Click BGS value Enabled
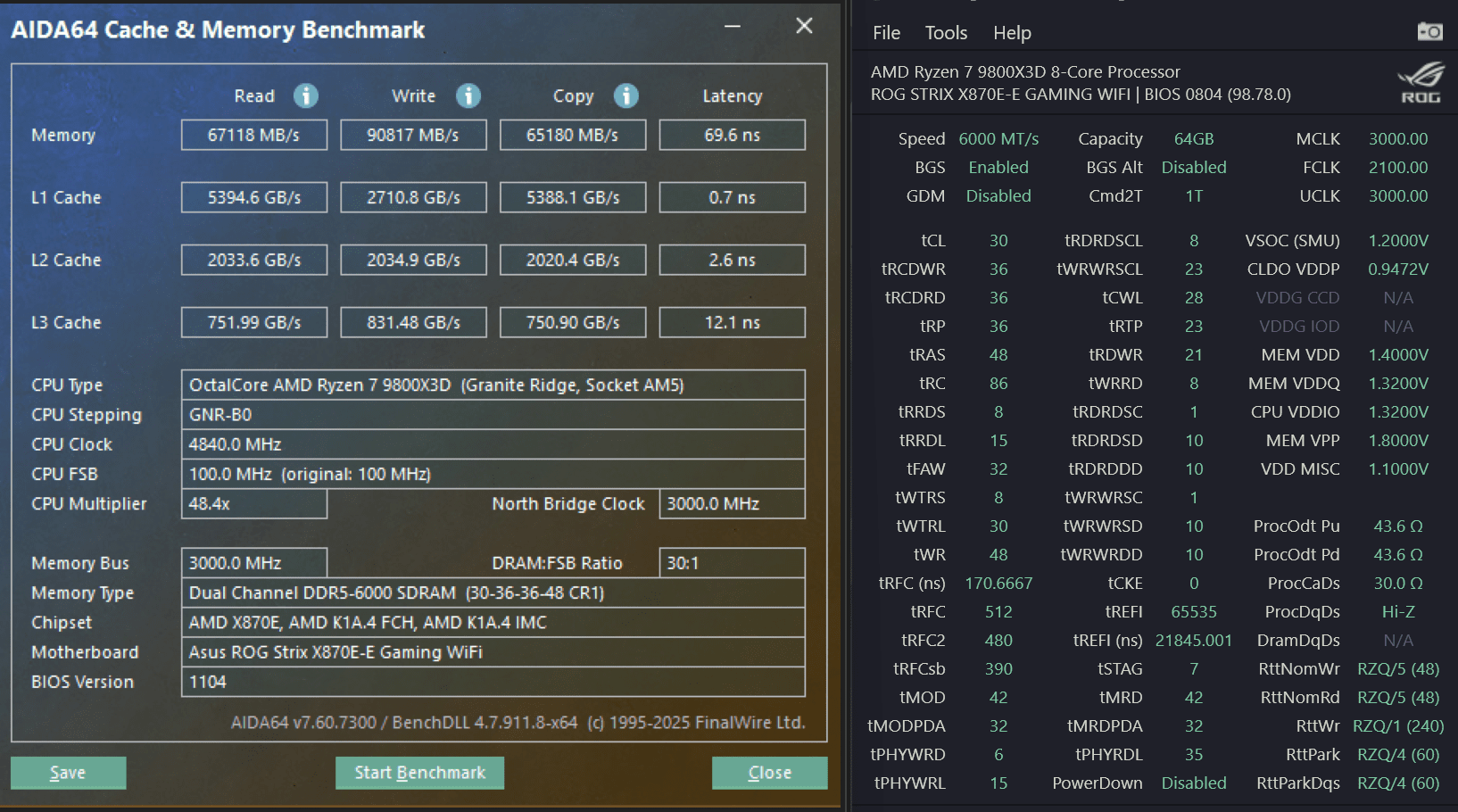This screenshot has height=812, width=1458. click(998, 168)
